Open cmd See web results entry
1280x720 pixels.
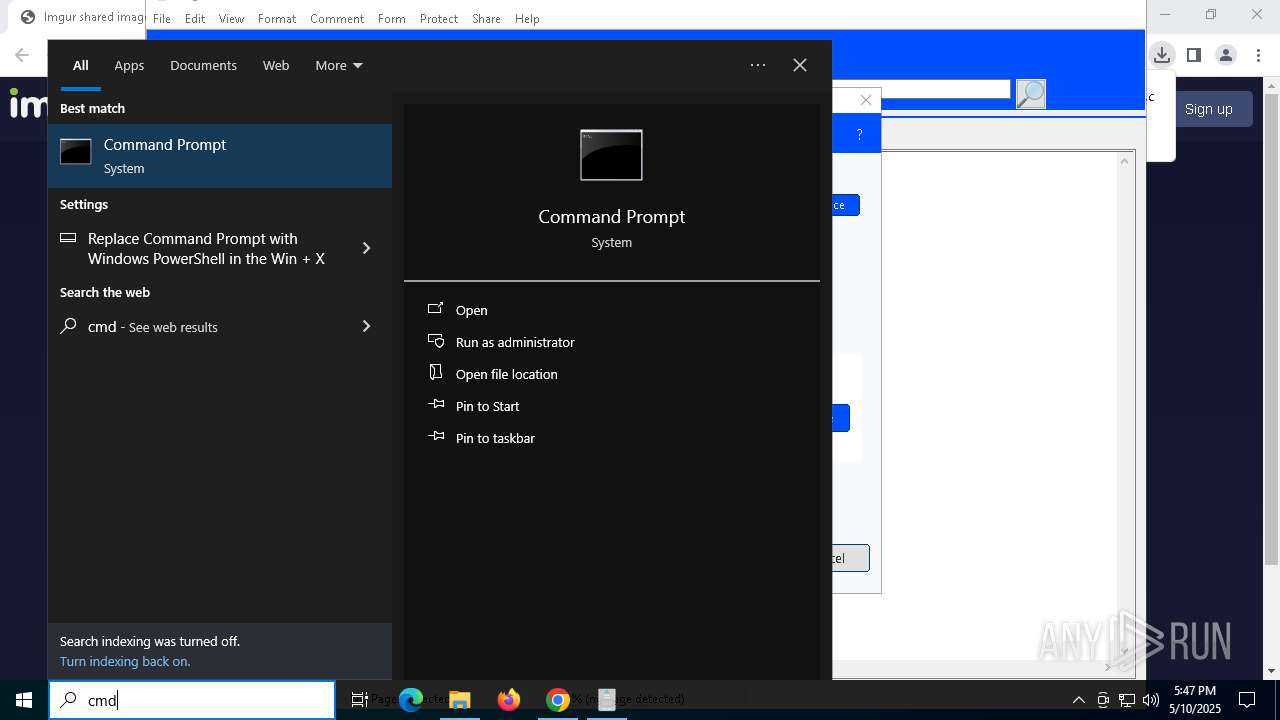tap(220, 326)
